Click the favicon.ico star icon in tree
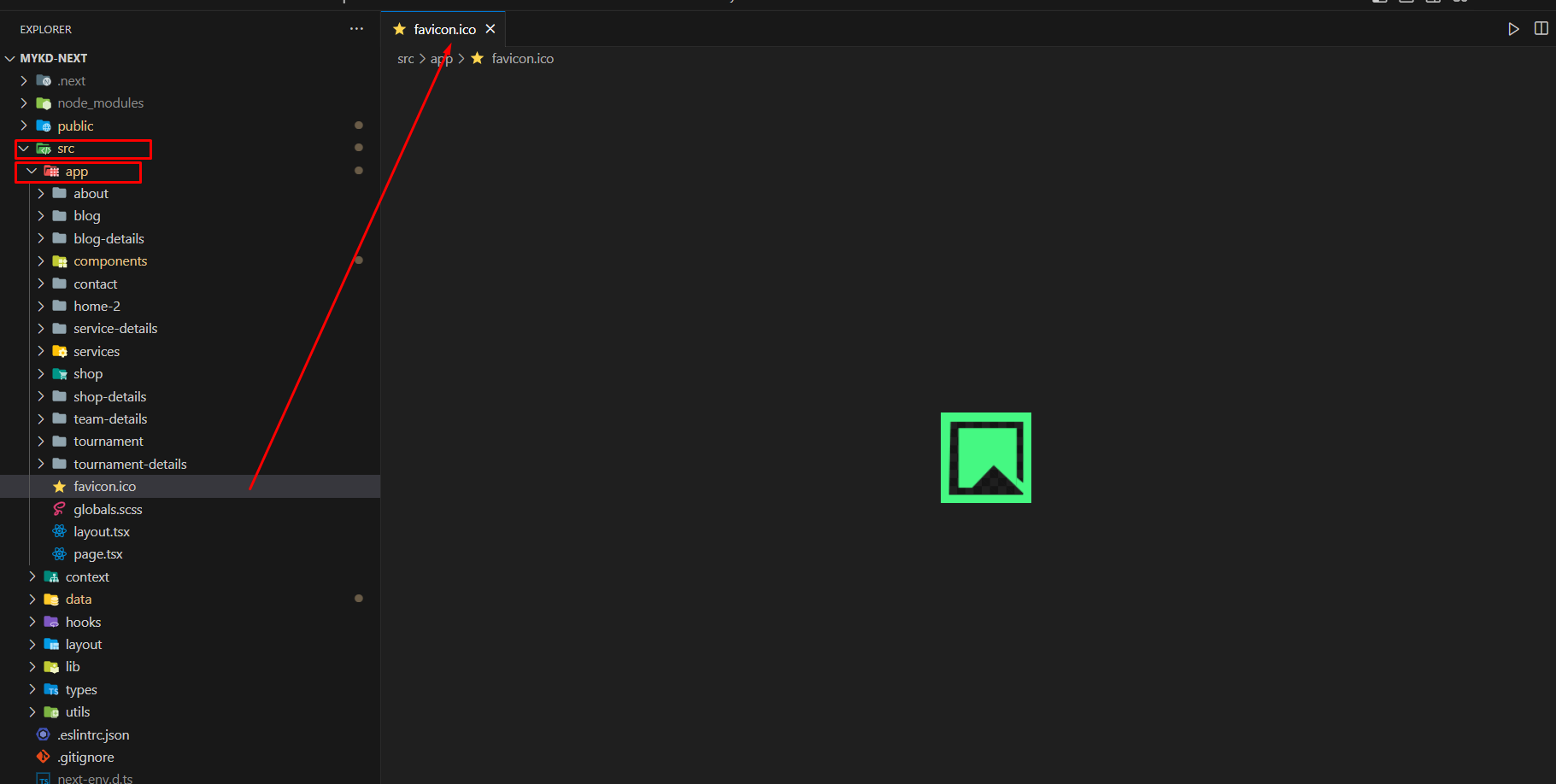 60,487
